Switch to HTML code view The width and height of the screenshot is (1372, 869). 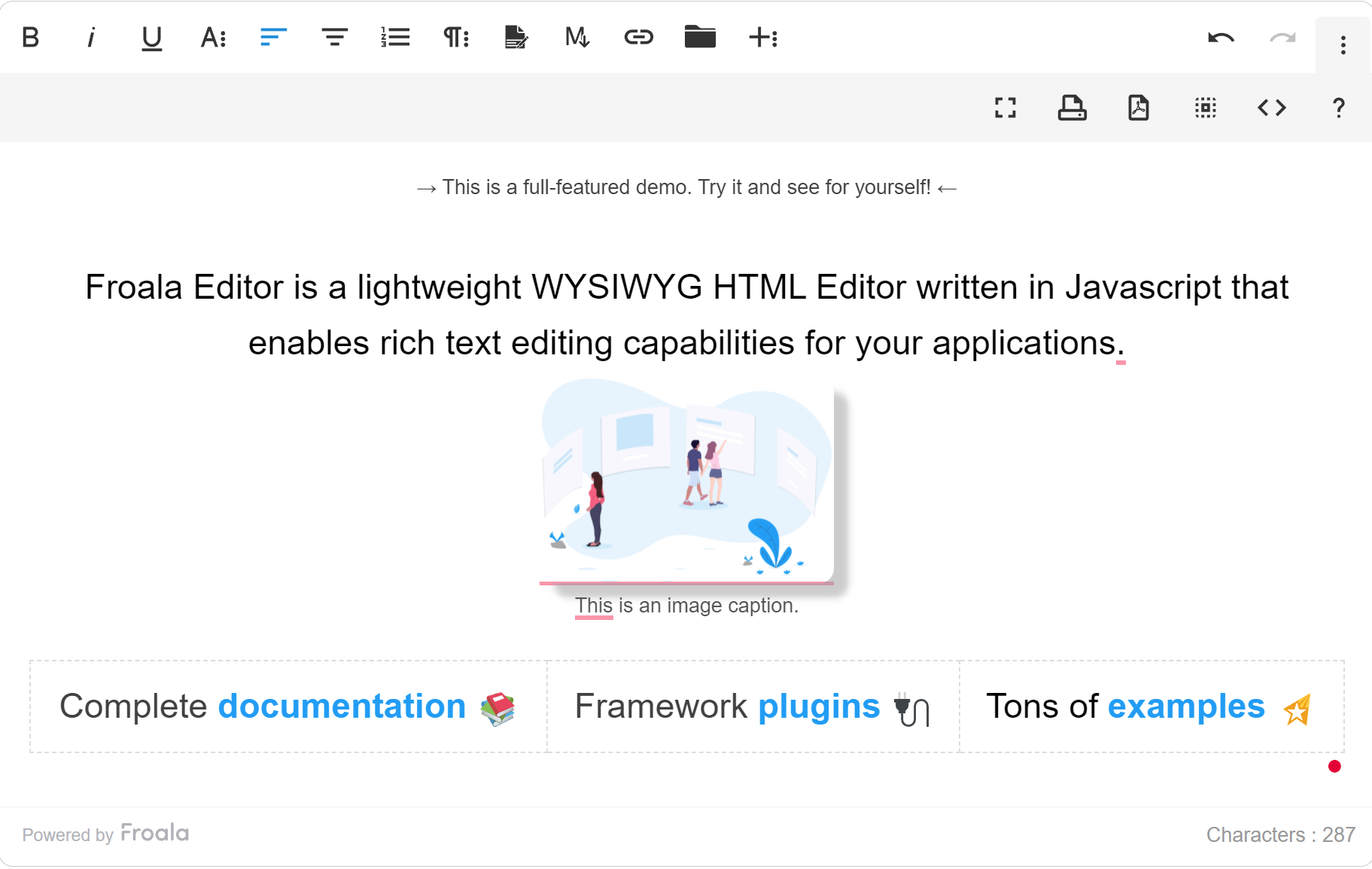click(x=1271, y=108)
